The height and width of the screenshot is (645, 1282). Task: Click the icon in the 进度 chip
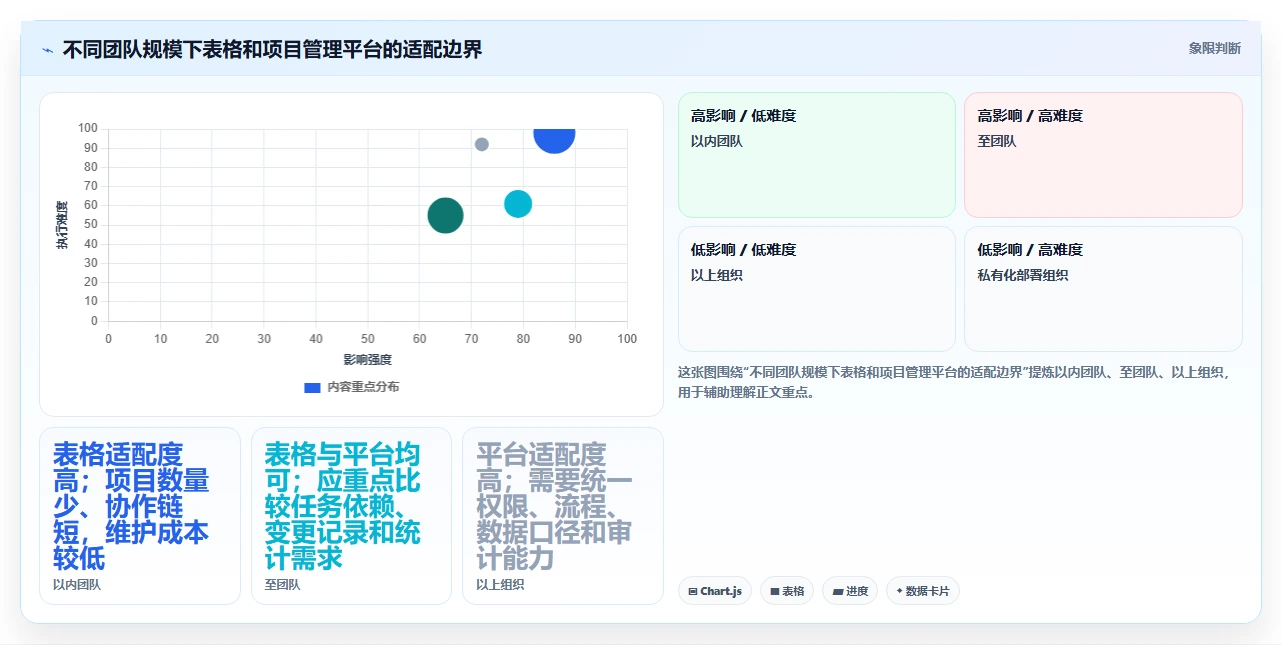pos(838,592)
